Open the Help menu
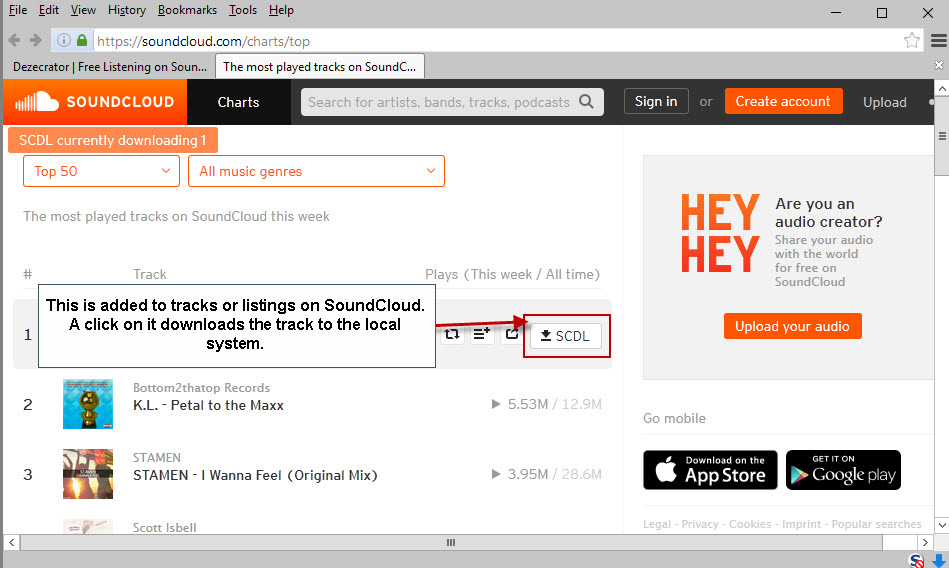Image resolution: width=949 pixels, height=568 pixels. [281, 10]
